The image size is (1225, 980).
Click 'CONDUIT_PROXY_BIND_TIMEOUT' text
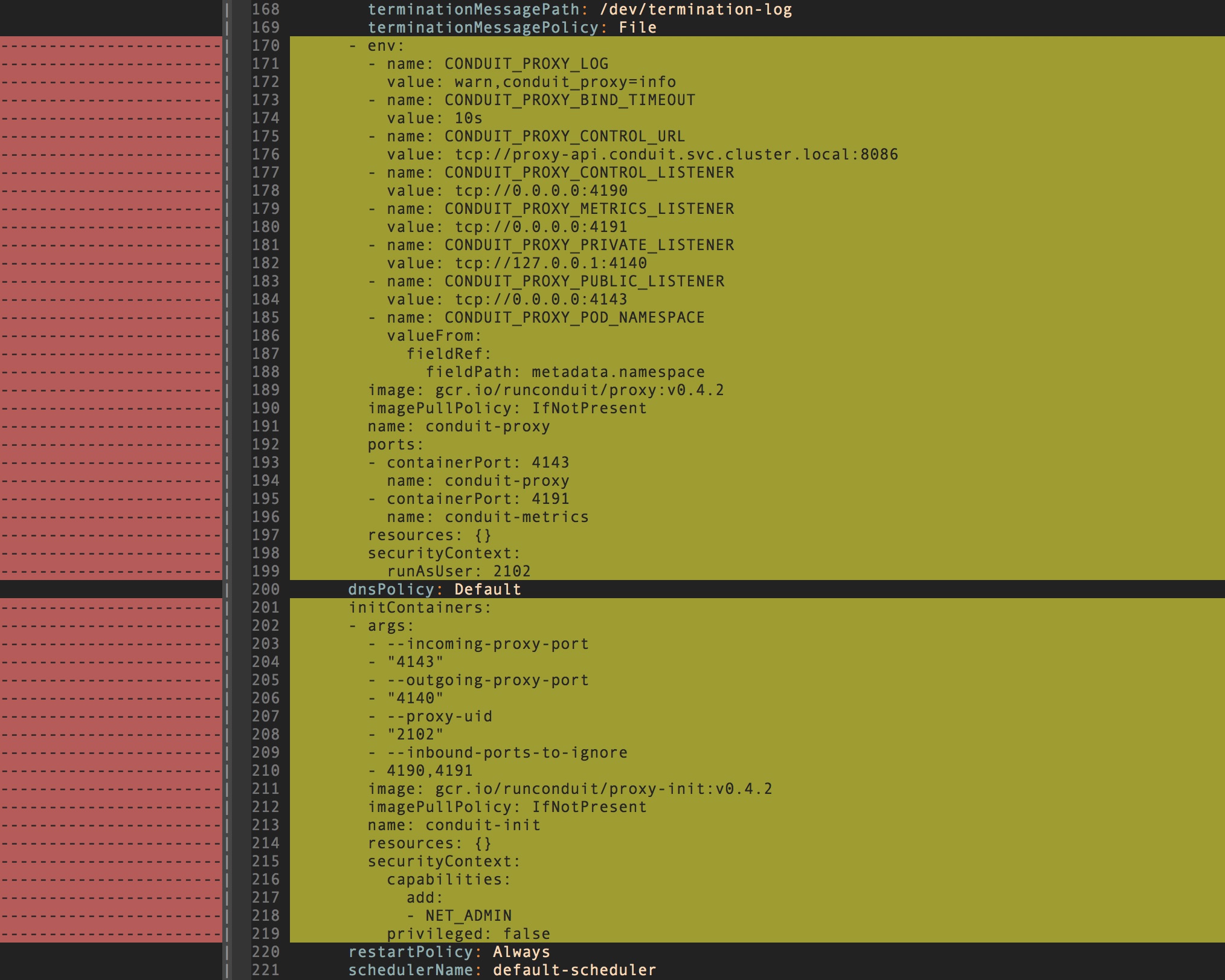[570, 100]
